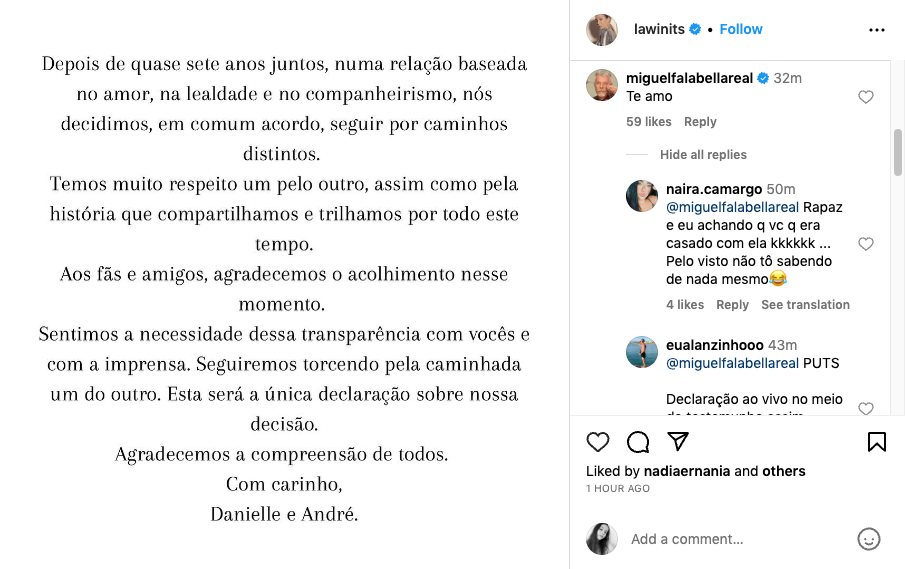Viewport: 905px width, 569px height.
Task: Show "59 likes" on miguelfalabellareal's comment
Action: pos(648,122)
